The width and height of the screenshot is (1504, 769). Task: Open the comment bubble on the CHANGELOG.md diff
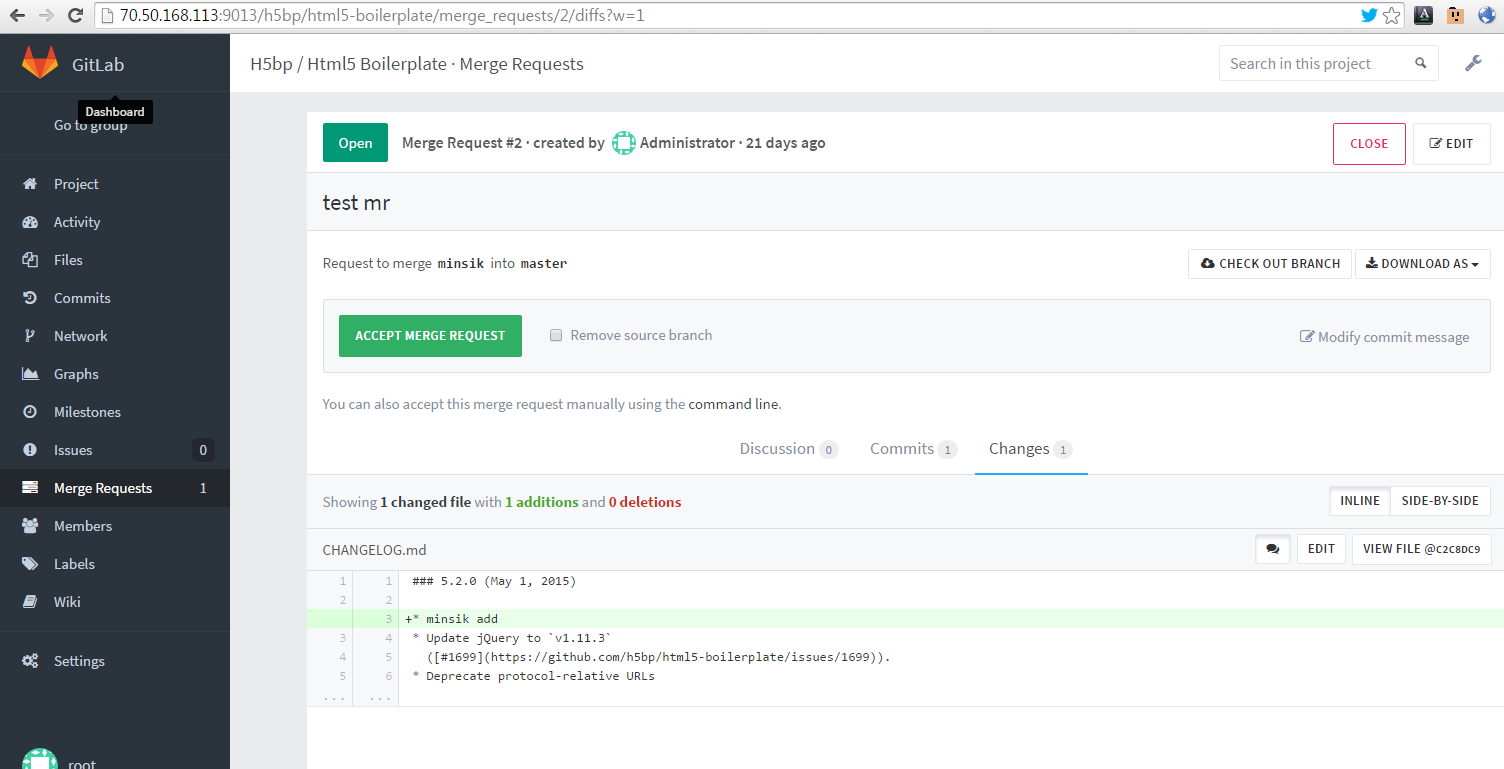1272,549
